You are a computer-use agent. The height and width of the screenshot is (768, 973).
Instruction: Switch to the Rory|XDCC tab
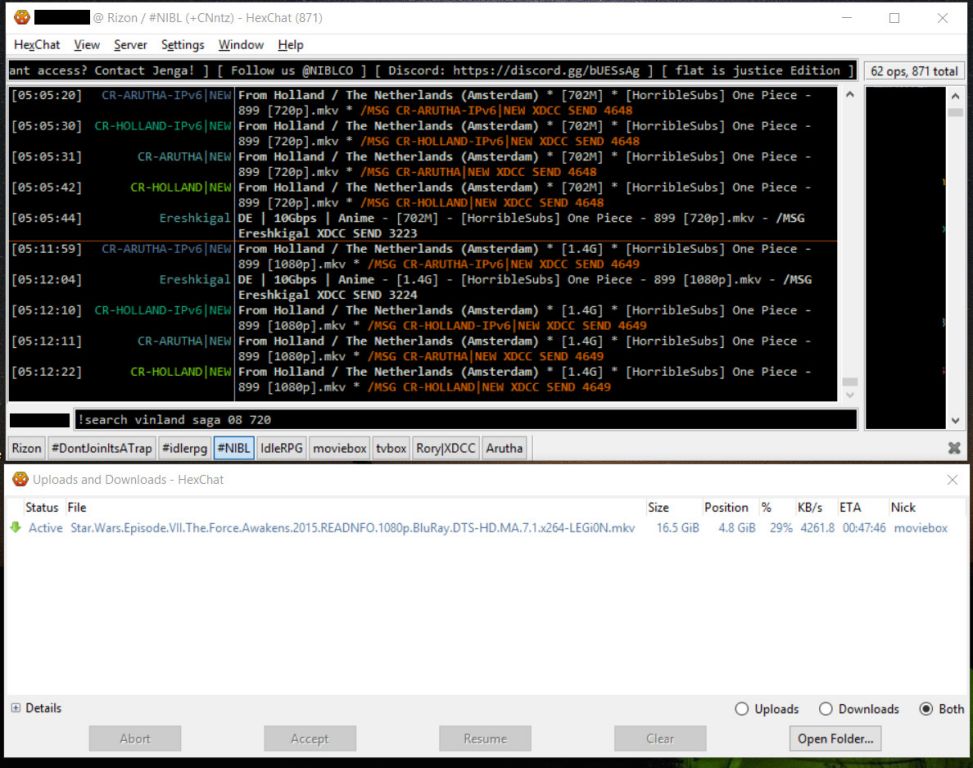(x=446, y=448)
